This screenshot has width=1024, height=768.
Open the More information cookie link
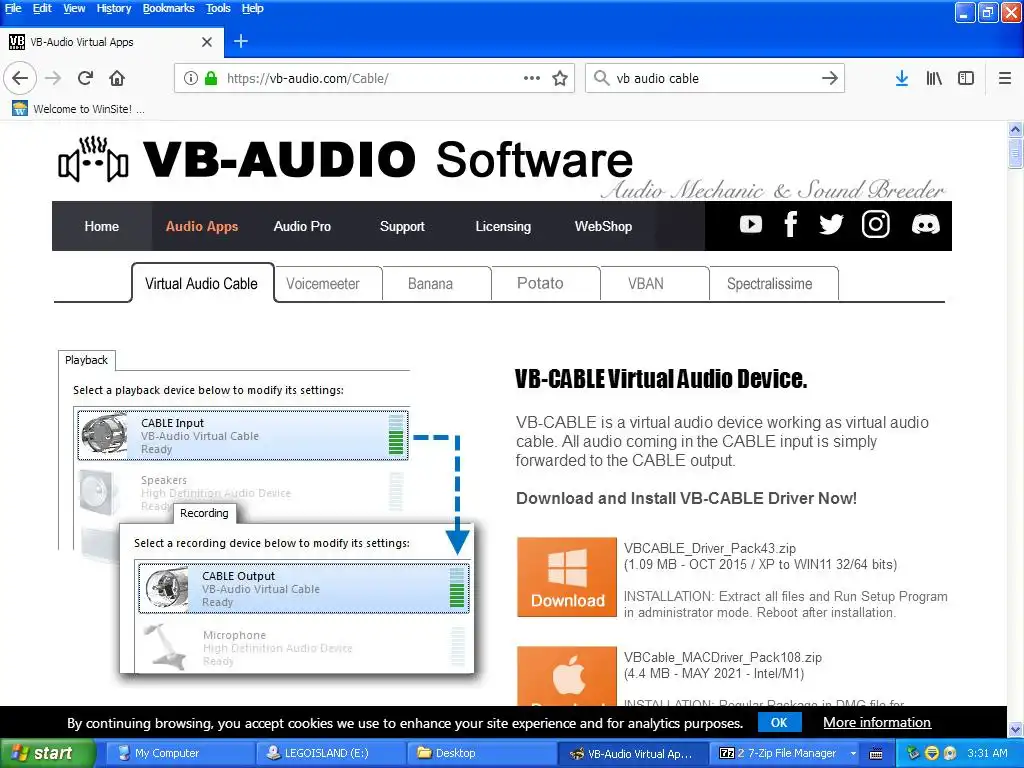(876, 722)
